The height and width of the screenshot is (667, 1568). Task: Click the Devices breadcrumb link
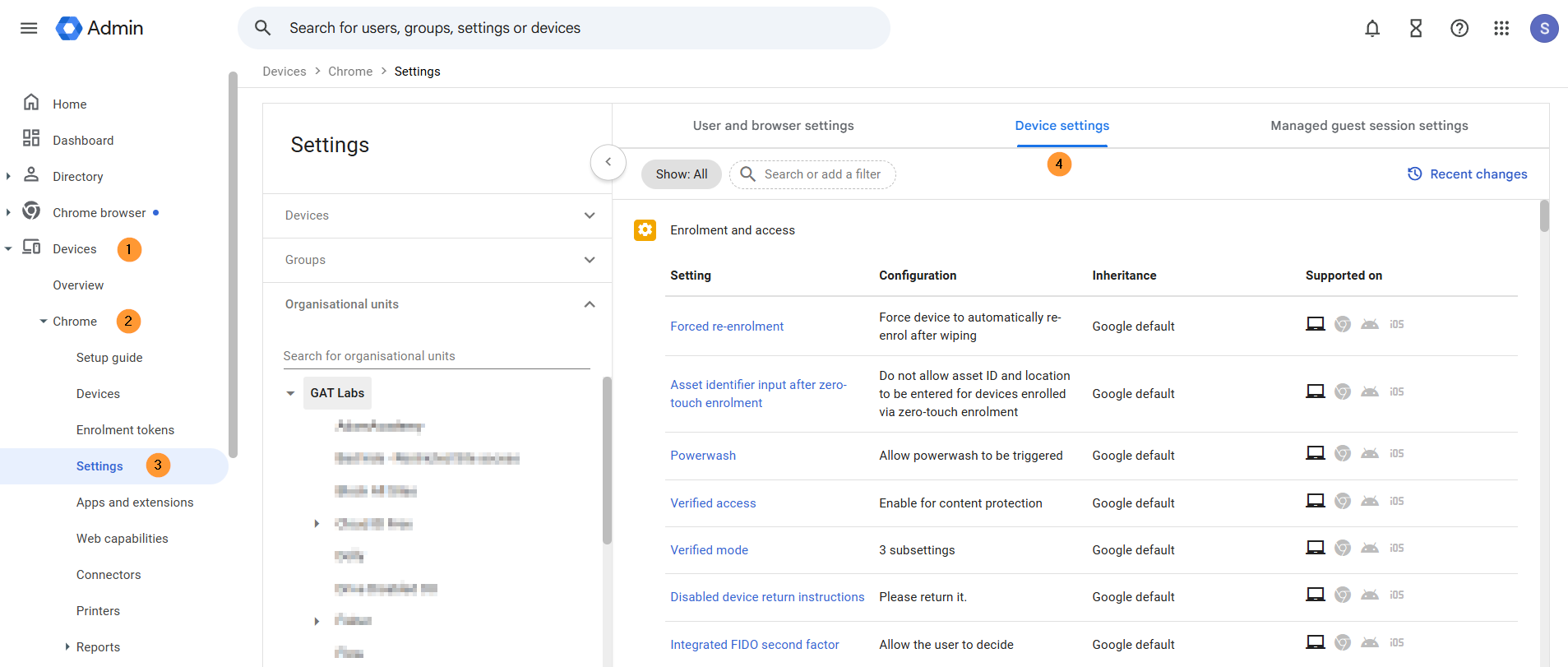(x=284, y=72)
